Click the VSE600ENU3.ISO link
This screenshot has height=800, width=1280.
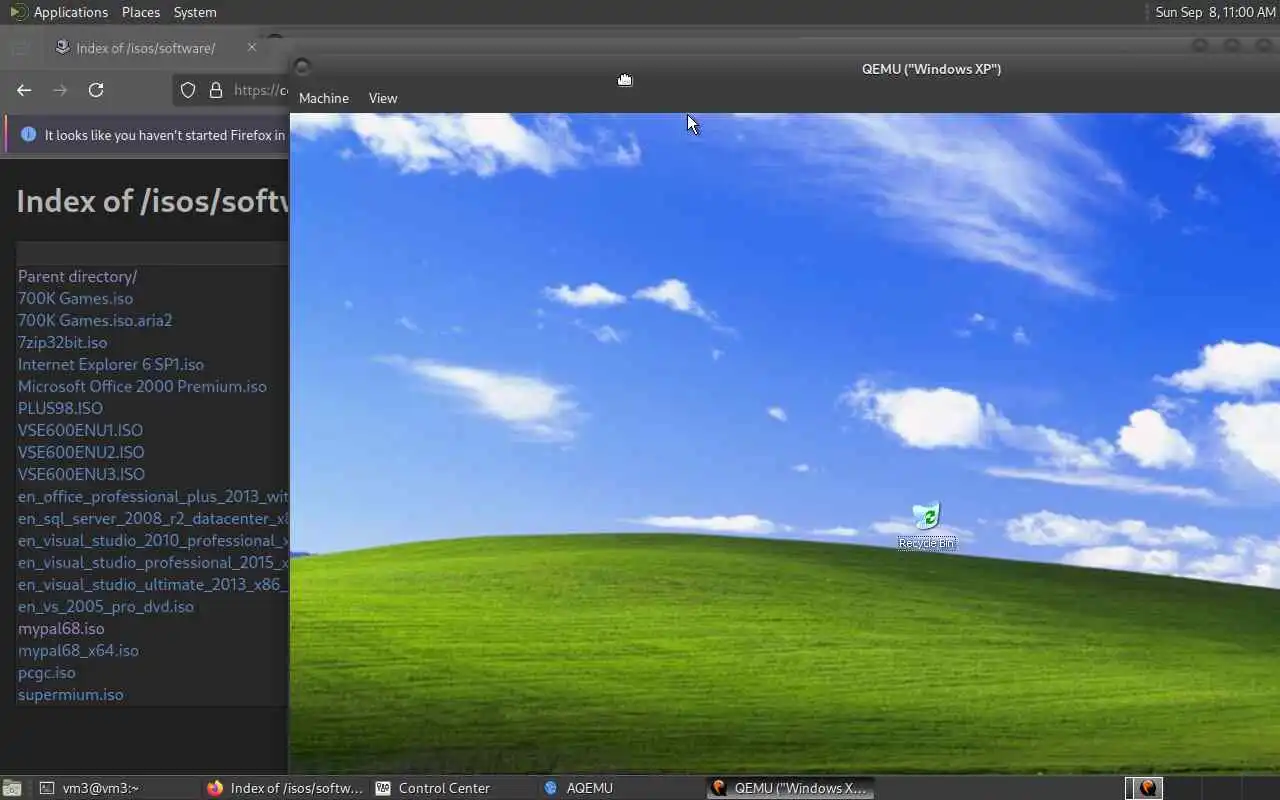[x=81, y=474]
